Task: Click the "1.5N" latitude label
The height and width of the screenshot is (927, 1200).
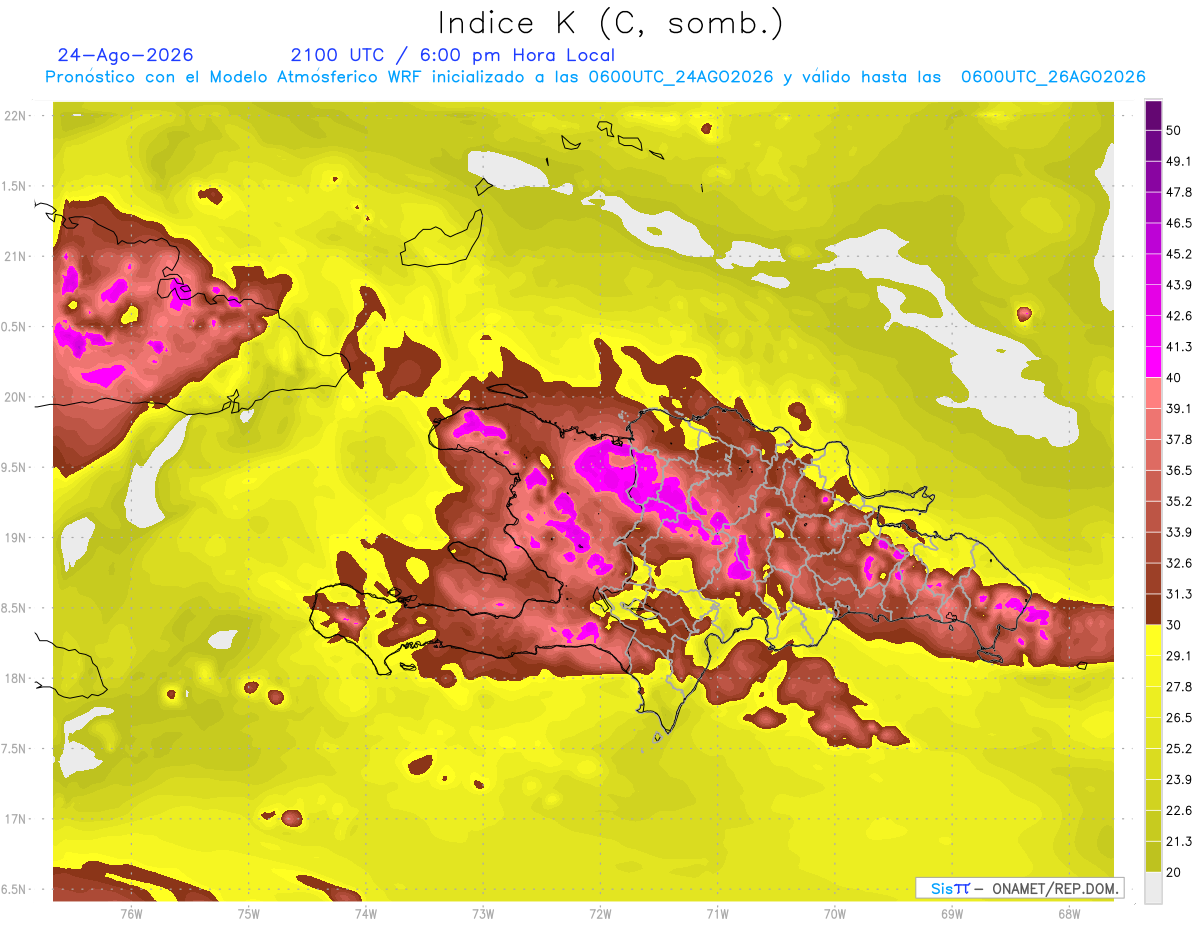Action: click(14, 186)
